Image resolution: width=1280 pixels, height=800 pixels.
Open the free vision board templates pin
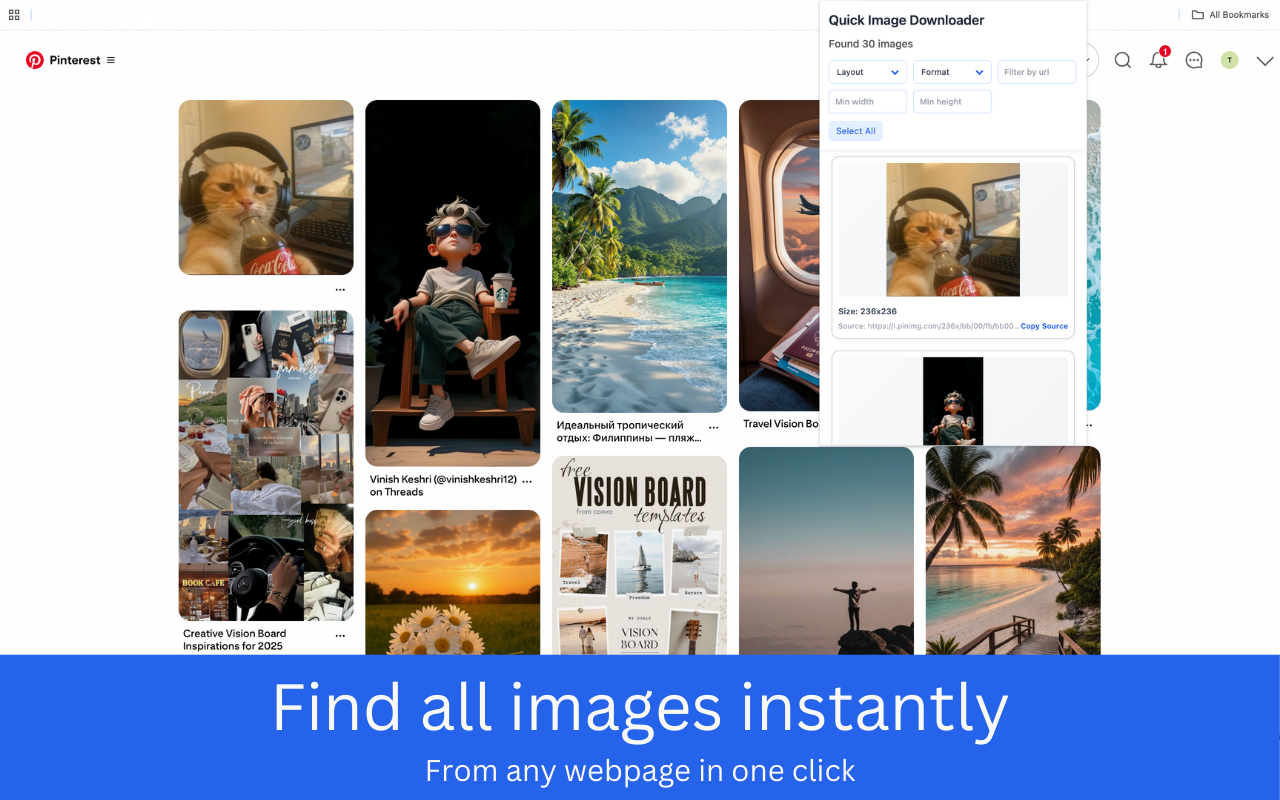coord(640,555)
